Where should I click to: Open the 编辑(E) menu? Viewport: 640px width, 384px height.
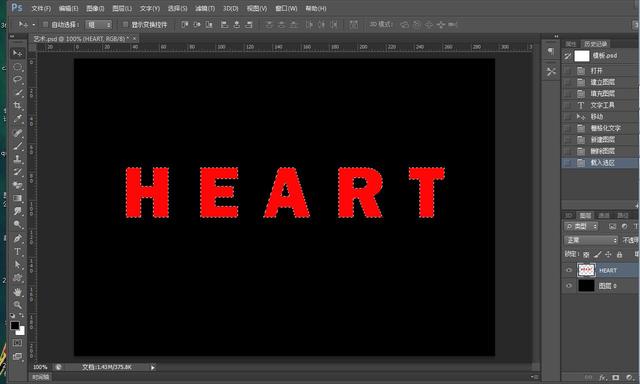(x=68, y=8)
